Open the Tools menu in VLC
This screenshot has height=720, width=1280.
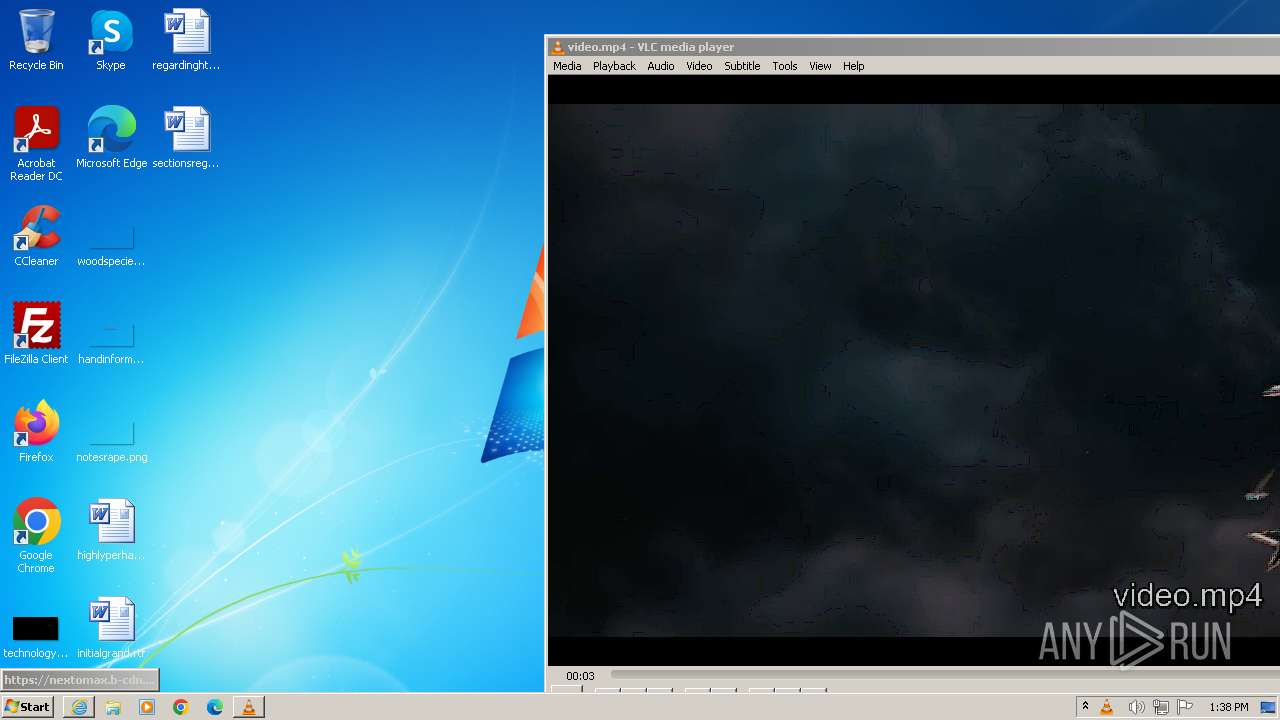click(x=785, y=66)
